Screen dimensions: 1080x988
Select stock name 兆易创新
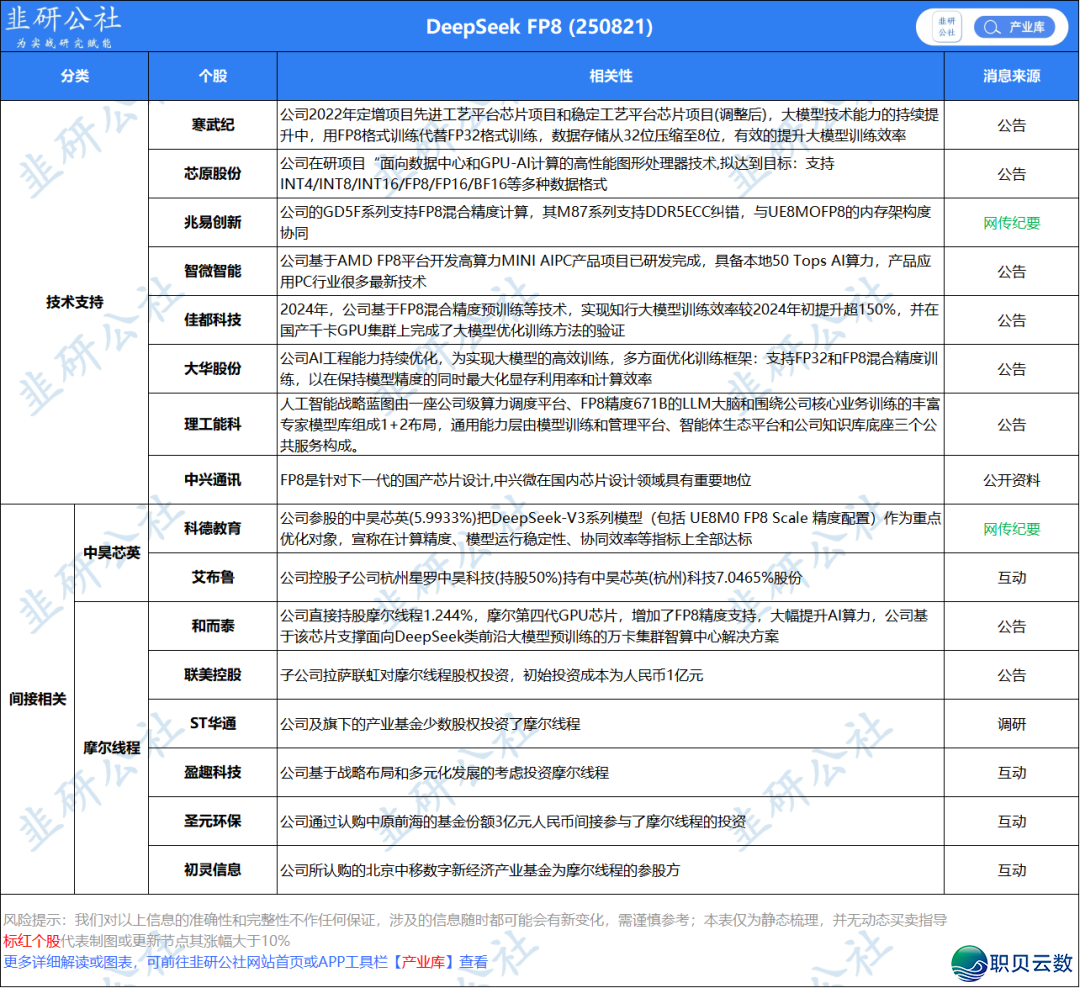click(x=213, y=223)
